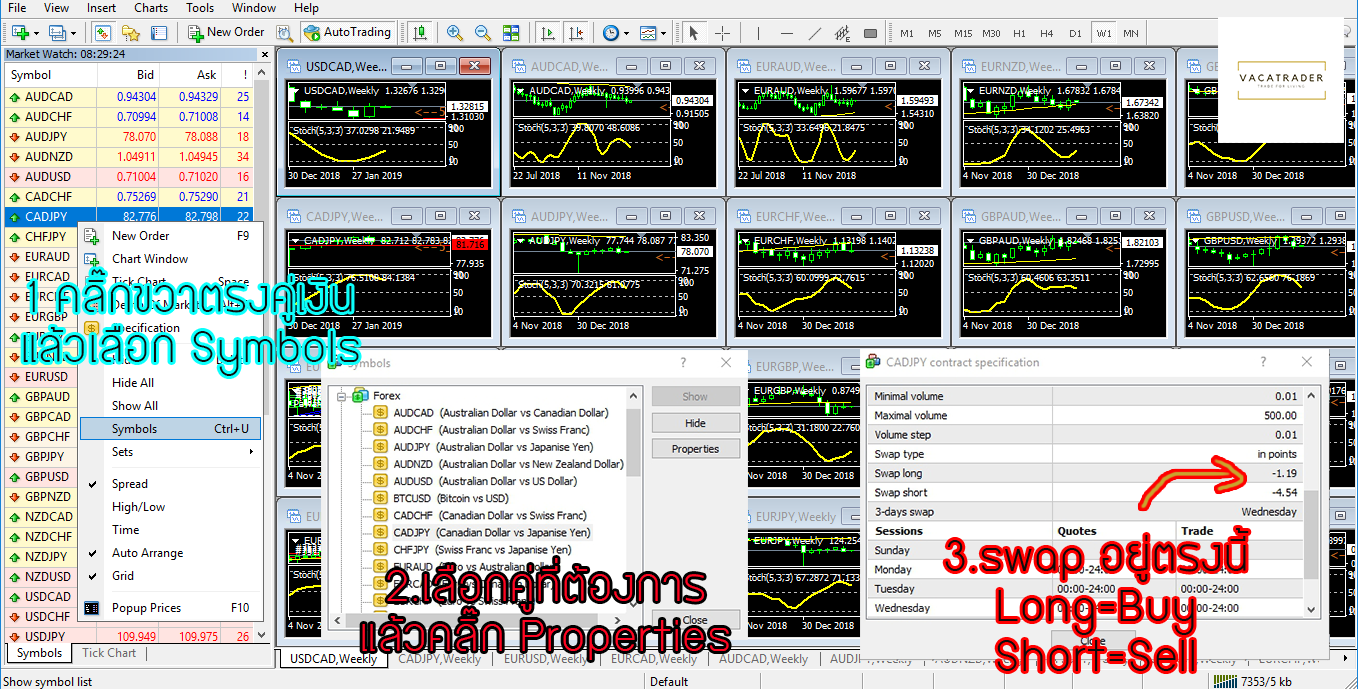Open the New Chart dropdown arrow
1358x689 pixels.
(36, 33)
